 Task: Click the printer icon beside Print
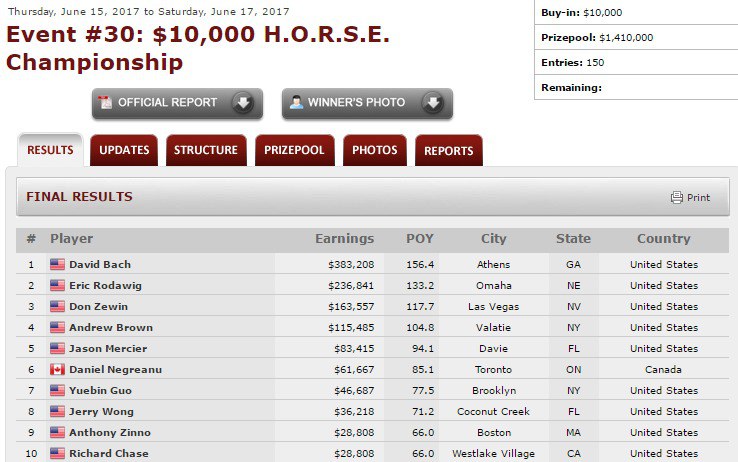(676, 197)
